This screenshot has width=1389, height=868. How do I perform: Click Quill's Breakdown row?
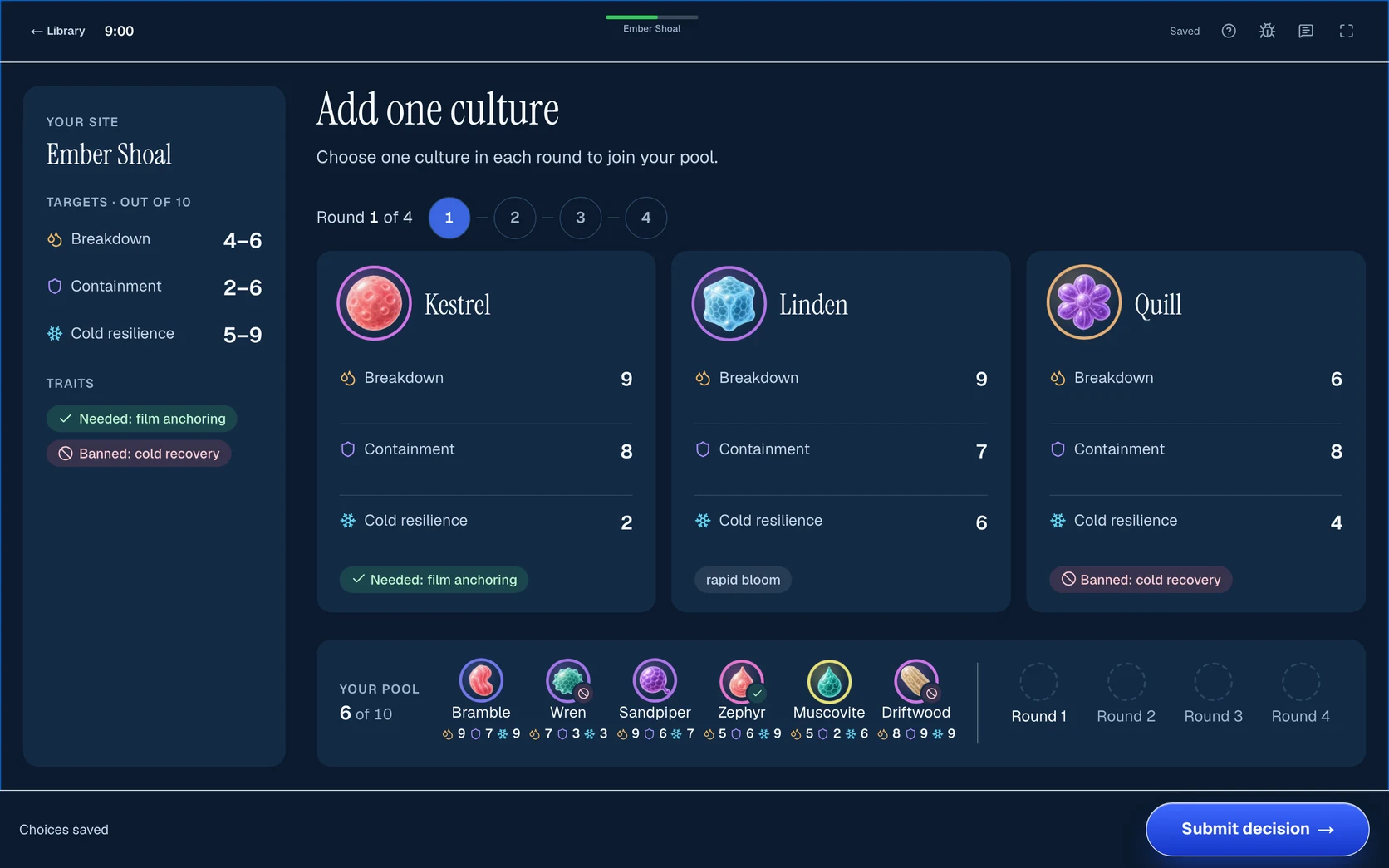[x=1196, y=379]
